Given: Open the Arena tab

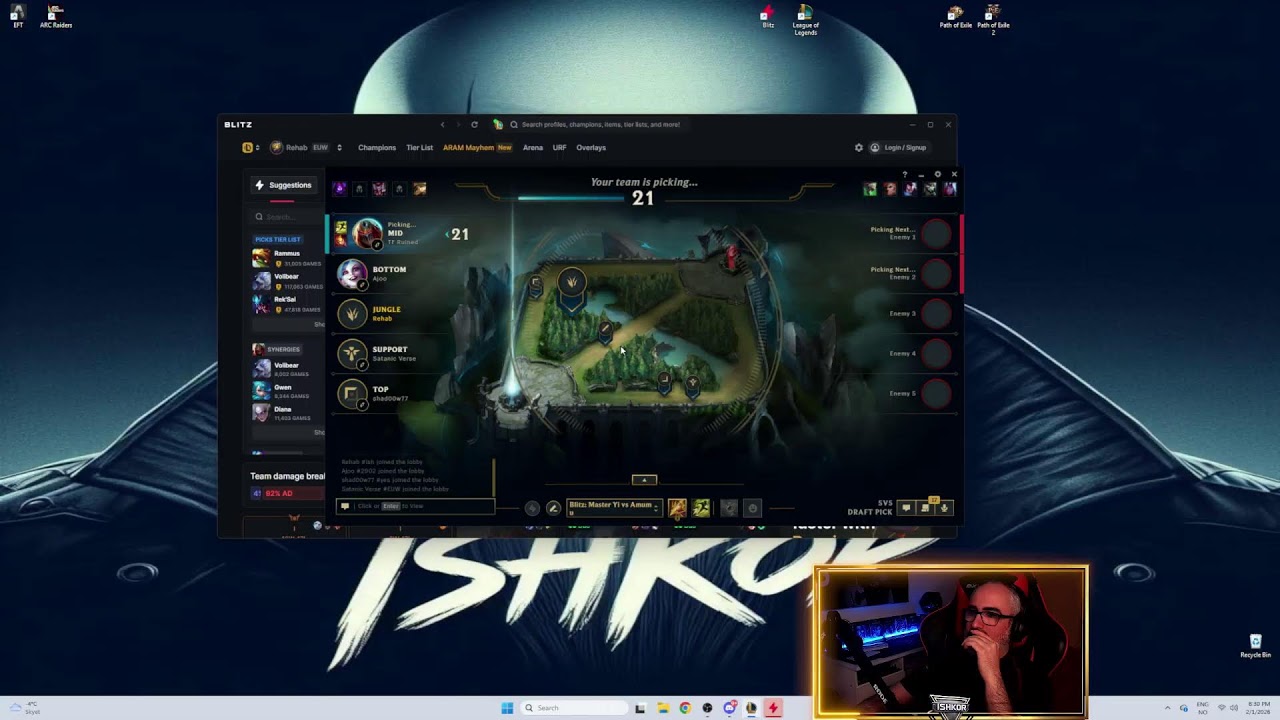Looking at the screenshot, I should (533, 148).
